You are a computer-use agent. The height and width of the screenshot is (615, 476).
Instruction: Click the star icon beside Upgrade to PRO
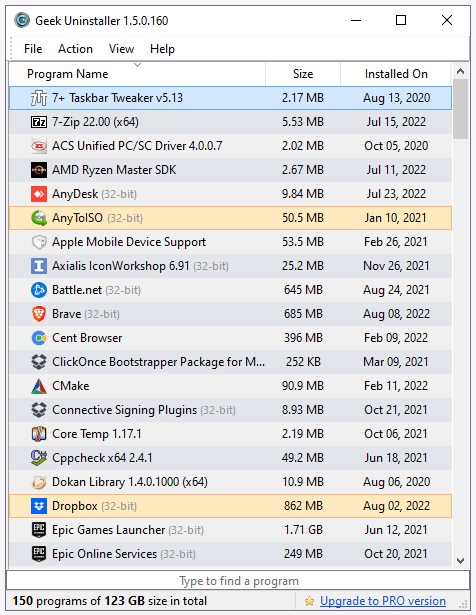309,601
